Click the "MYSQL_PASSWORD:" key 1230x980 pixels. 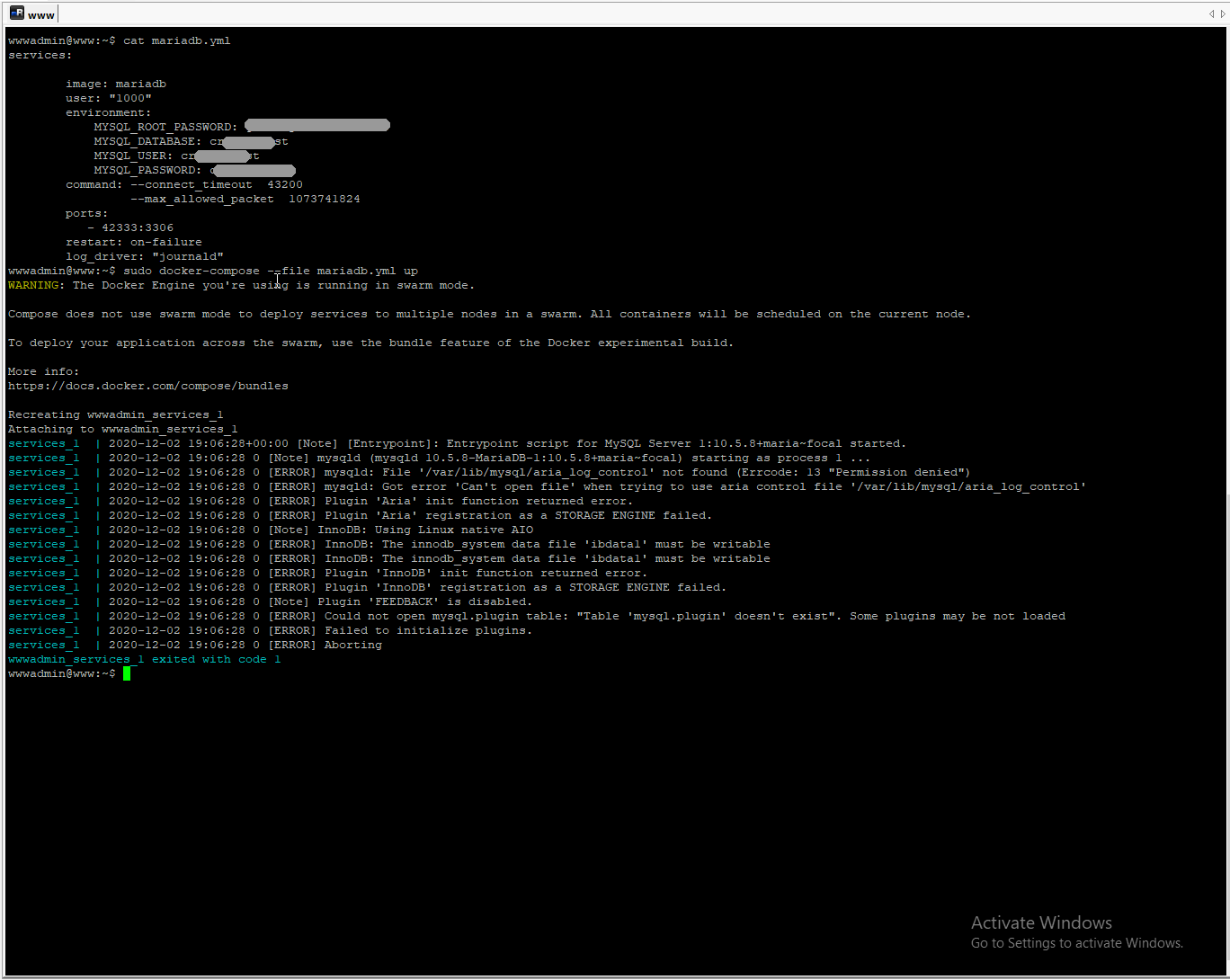(148, 170)
